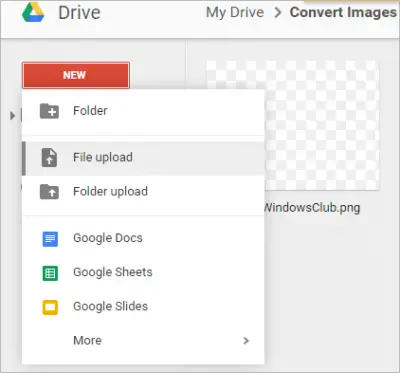Click the green Google Sheets icon
Screen dimensions: 400x373
pos(50,273)
